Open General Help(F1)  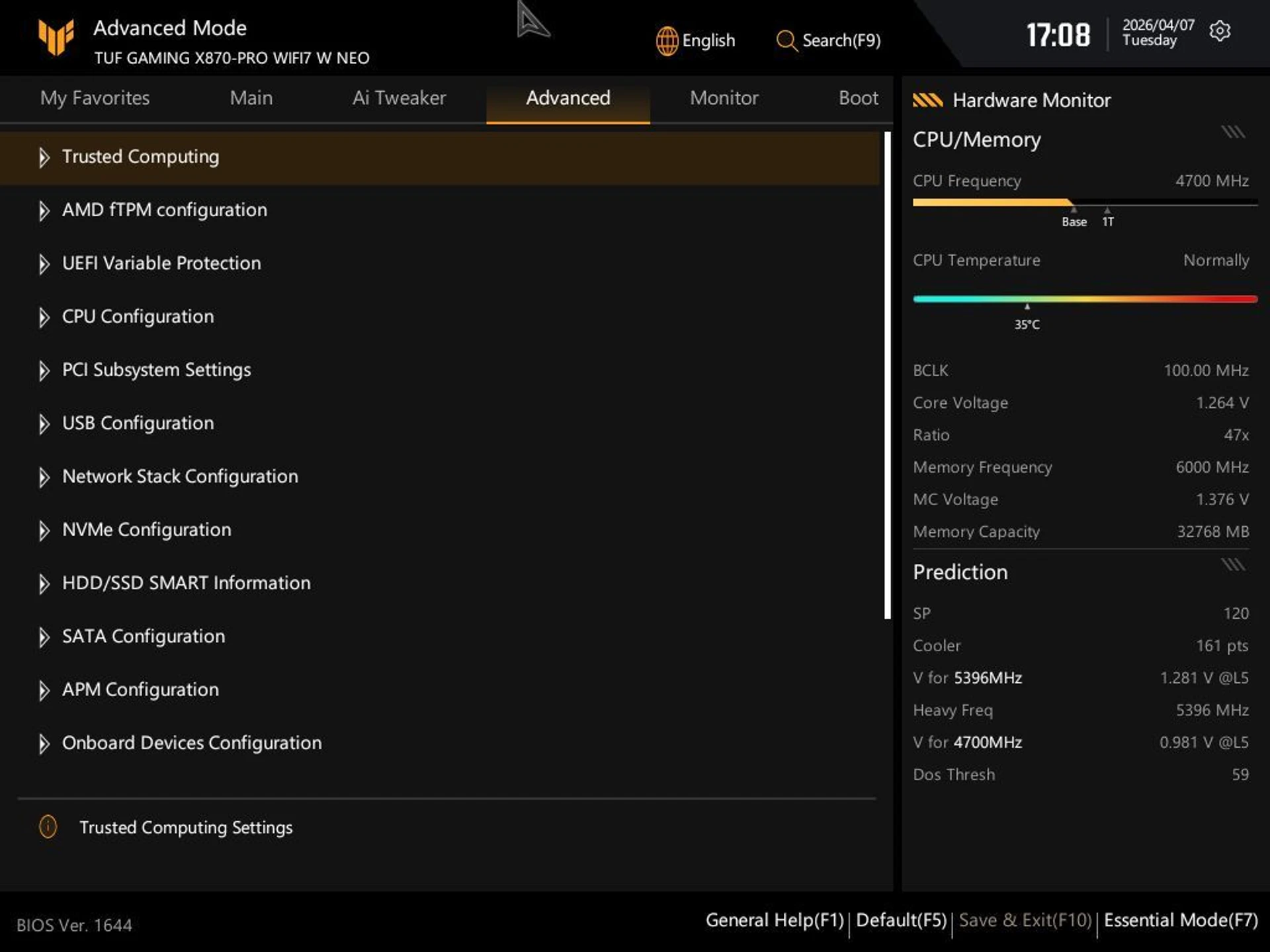pyautogui.click(x=775, y=920)
